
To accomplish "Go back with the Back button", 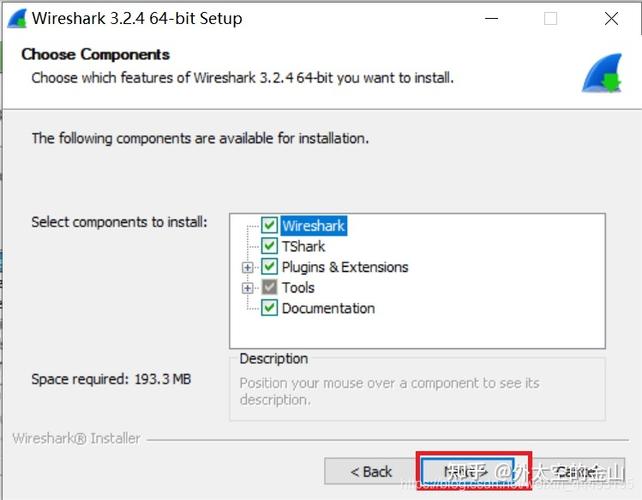I will (x=371, y=471).
